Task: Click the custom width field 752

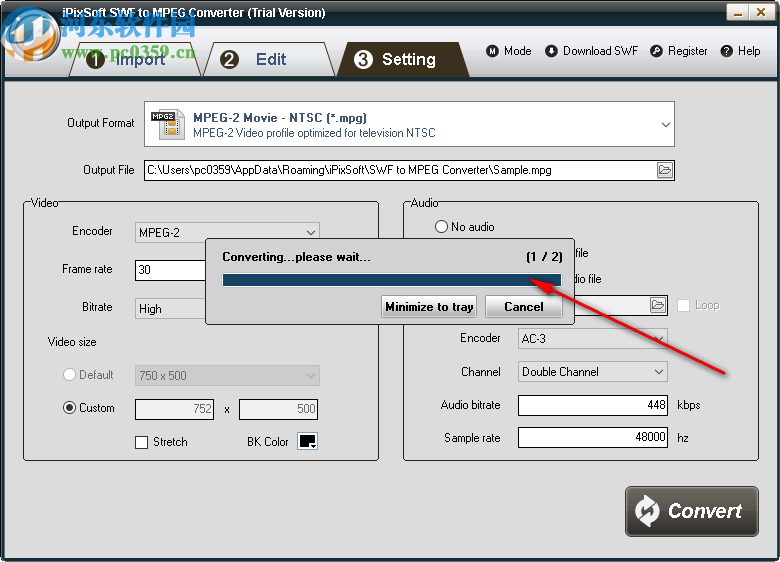Action: [x=175, y=409]
